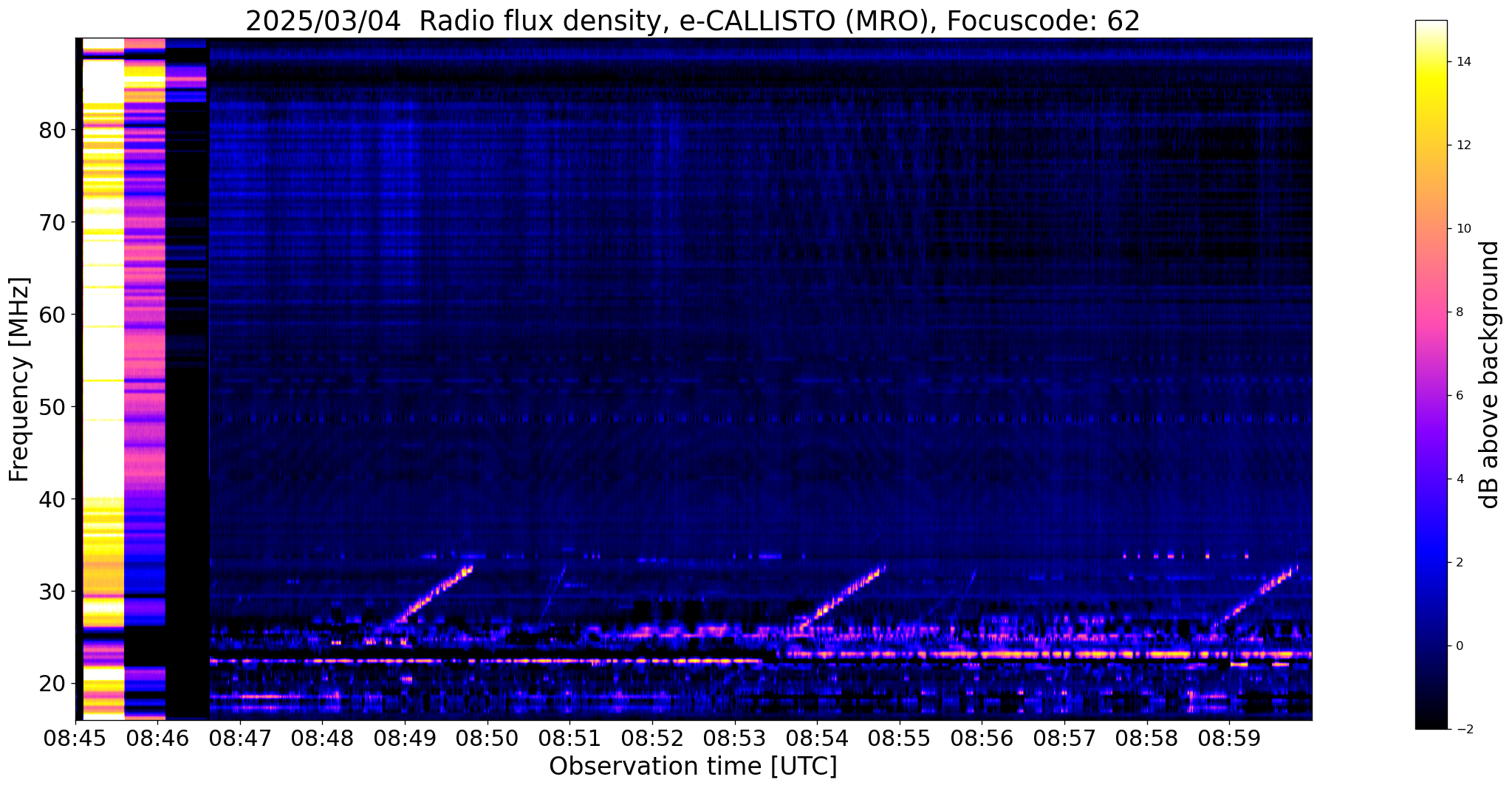1512x788 pixels.
Task: Click the colorbar tick label 12
Action: click(1462, 145)
